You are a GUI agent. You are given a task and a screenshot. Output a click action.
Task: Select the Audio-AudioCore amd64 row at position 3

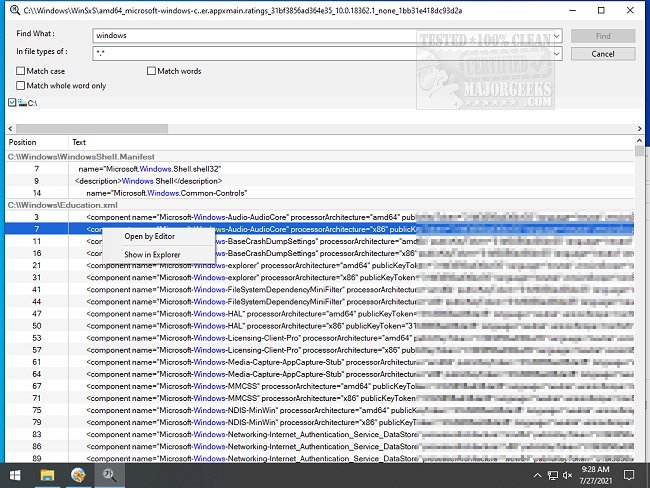coord(320,217)
